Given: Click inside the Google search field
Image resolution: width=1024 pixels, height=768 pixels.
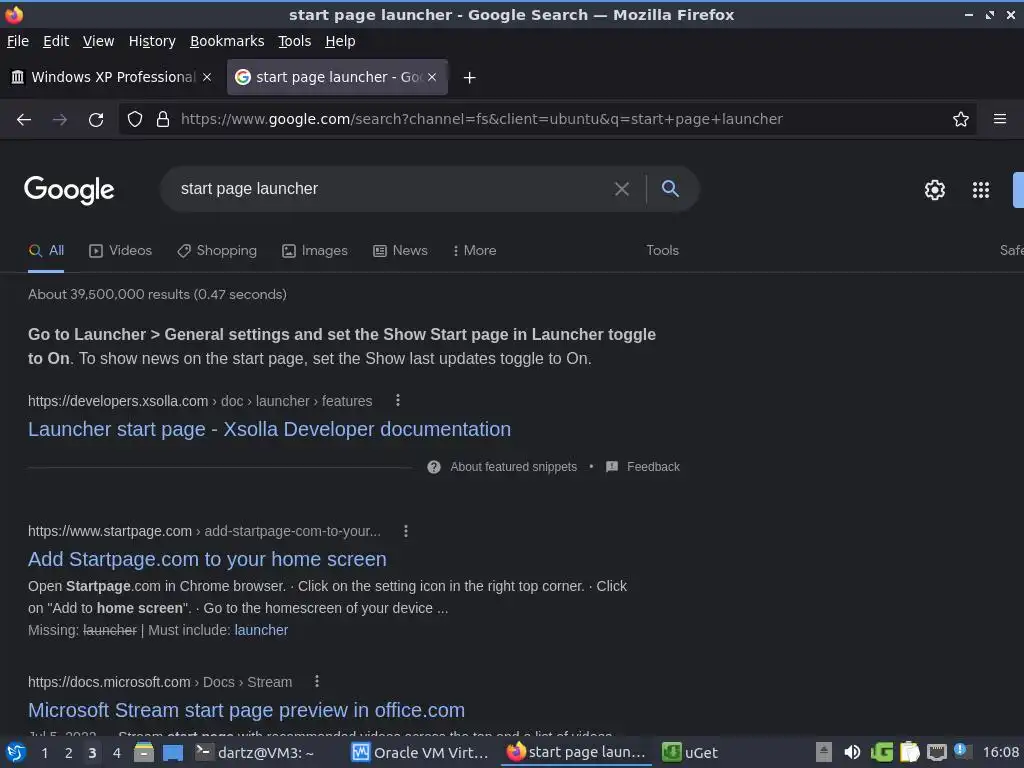Looking at the screenshot, I should 392,189.
